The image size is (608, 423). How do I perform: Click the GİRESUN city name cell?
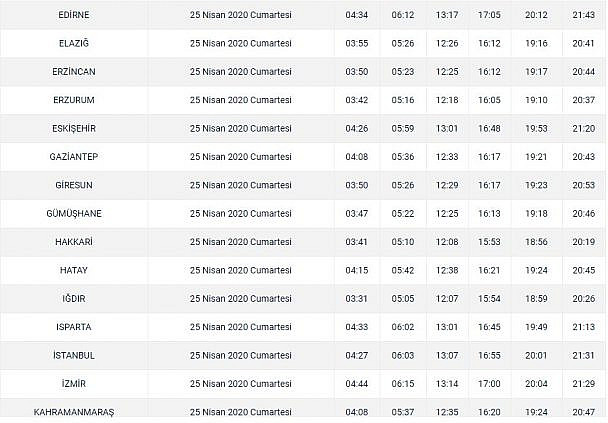click(74, 185)
